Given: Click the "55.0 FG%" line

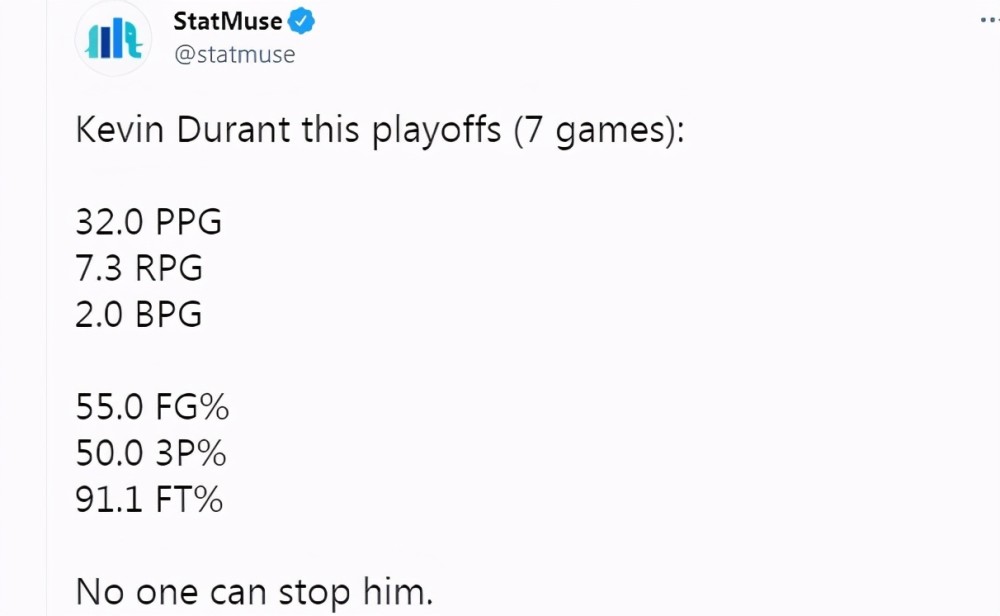Looking at the screenshot, I should [x=152, y=407].
